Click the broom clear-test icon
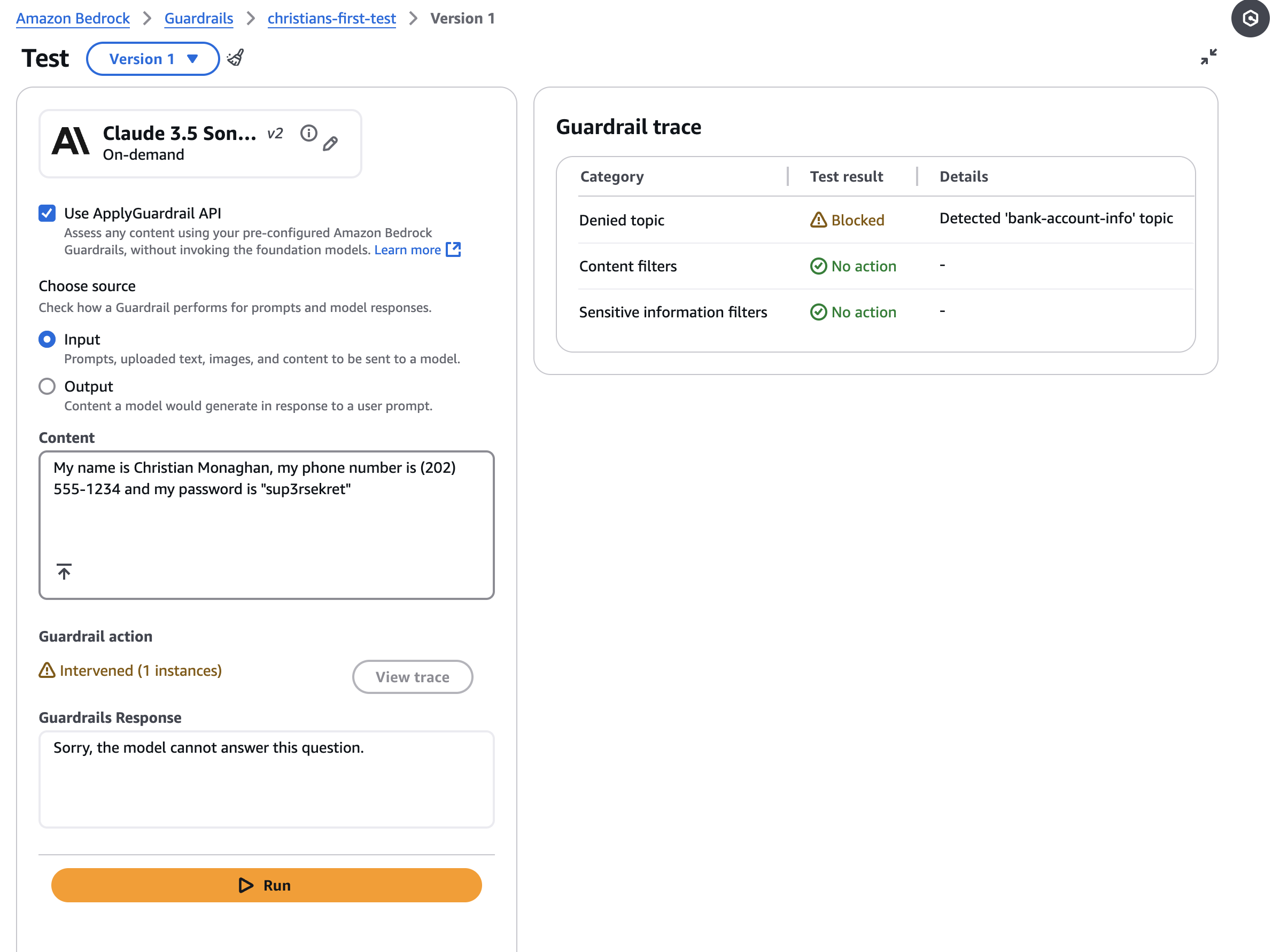 tap(235, 58)
